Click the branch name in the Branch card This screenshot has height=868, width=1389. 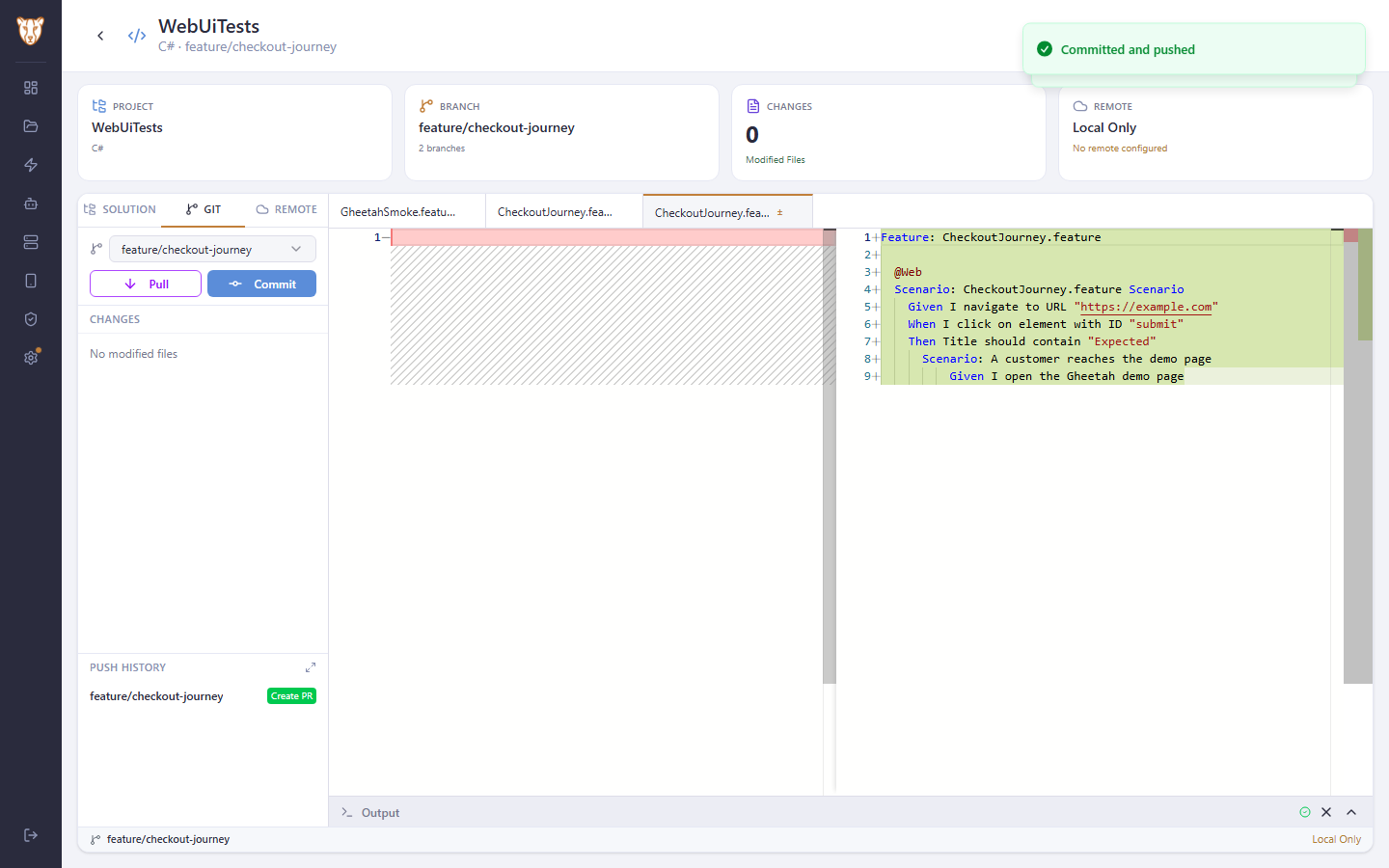point(497,127)
